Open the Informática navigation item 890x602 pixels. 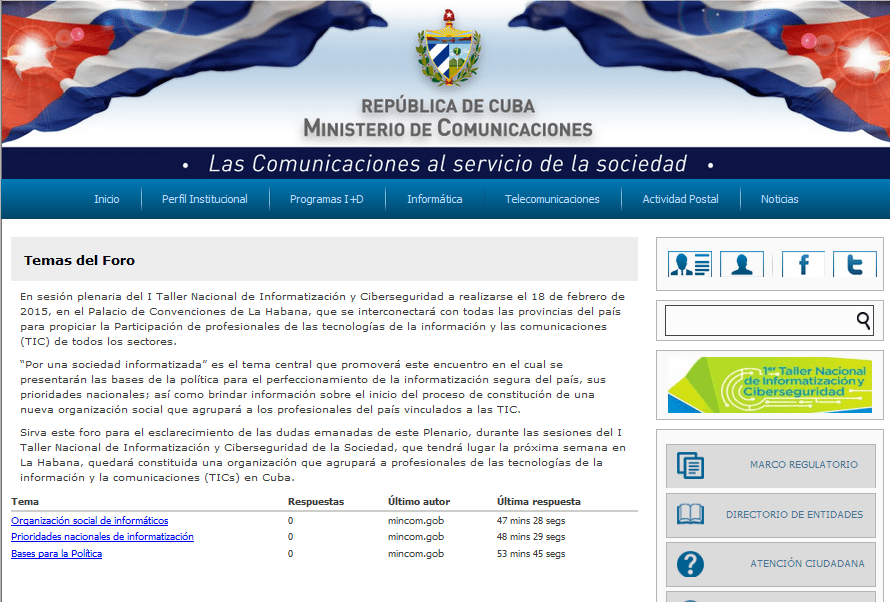pyautogui.click(x=434, y=199)
